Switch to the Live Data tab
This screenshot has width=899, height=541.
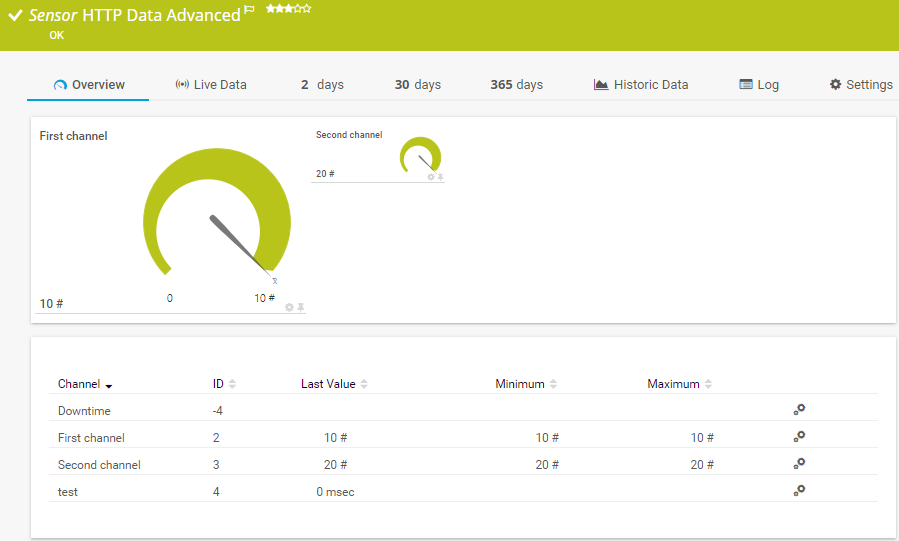pyautogui.click(x=211, y=85)
